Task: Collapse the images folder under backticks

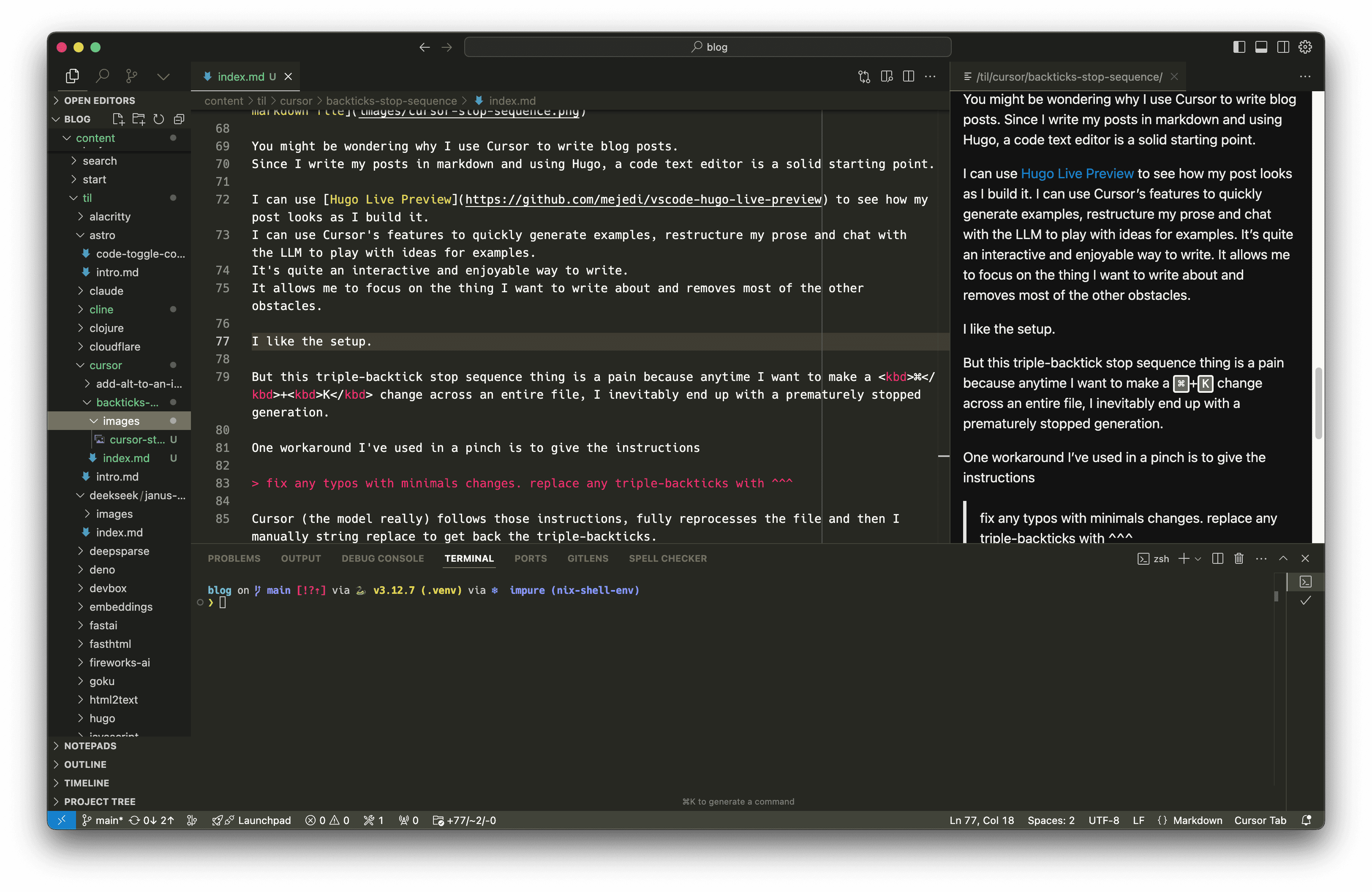Action: [x=120, y=421]
